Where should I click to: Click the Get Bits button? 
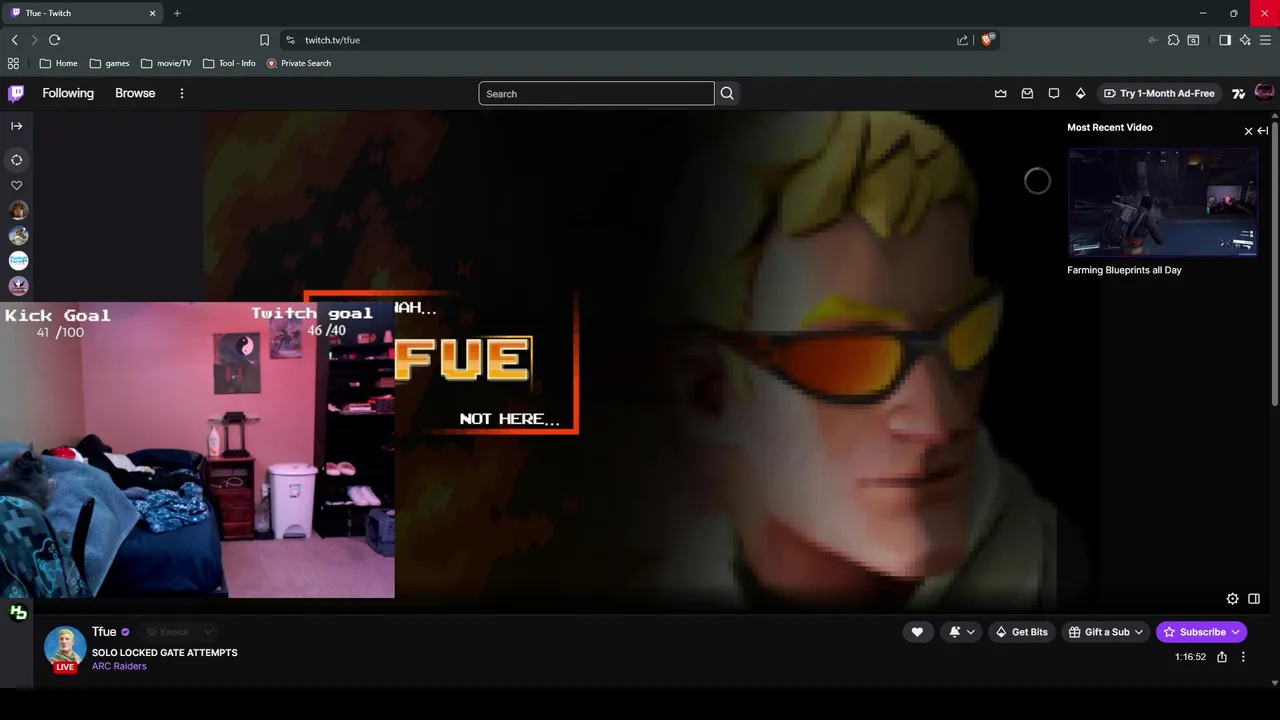coord(1020,632)
